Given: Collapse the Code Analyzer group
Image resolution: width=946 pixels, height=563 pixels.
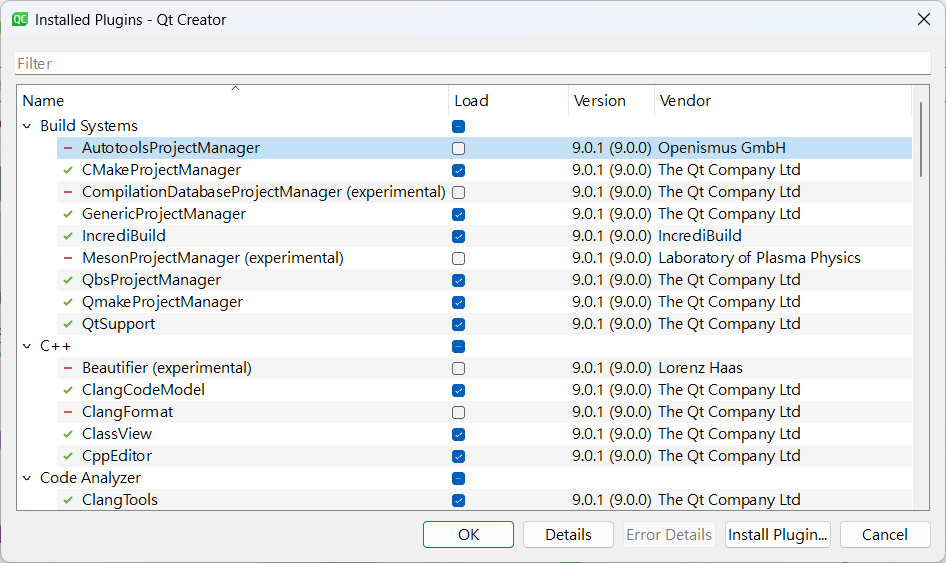Looking at the screenshot, I should [27, 479].
